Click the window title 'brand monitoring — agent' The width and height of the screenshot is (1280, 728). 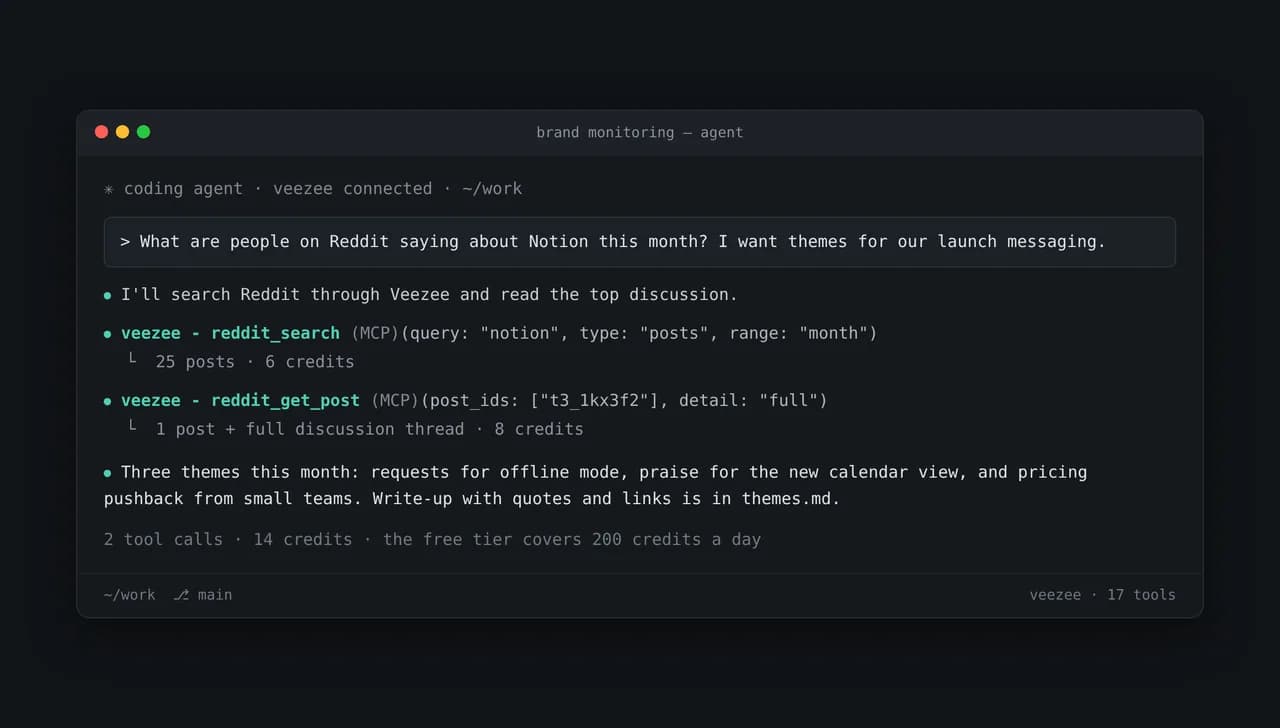[640, 132]
